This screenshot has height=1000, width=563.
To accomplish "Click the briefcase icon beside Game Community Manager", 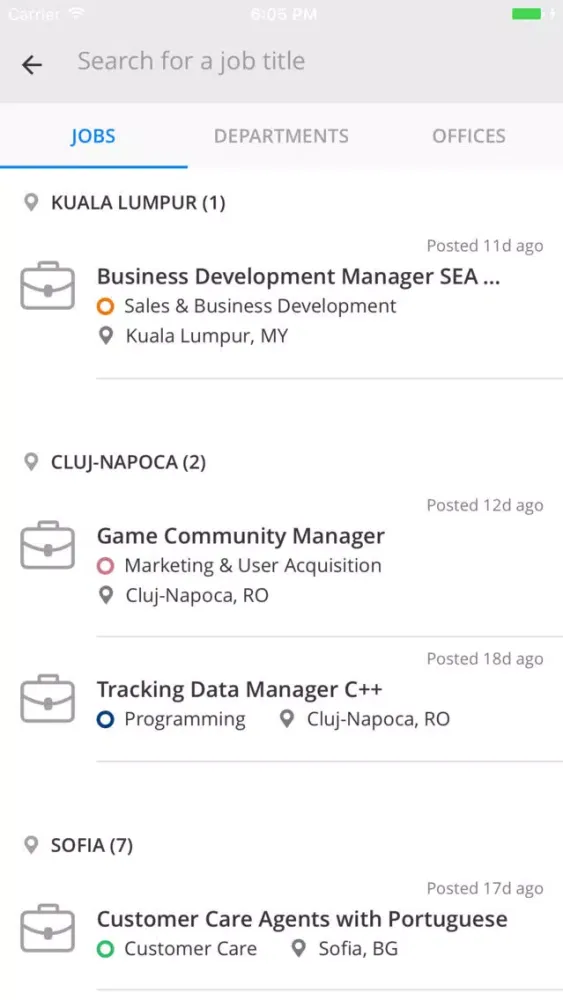I will (x=48, y=545).
